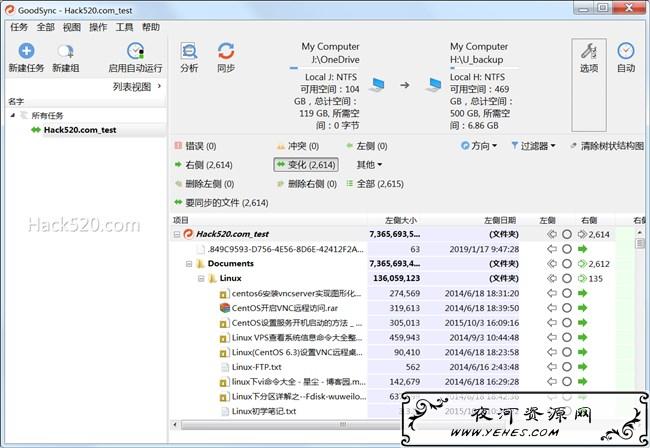Click green right arrow for centos6安装vncserver row

[x=583, y=293]
